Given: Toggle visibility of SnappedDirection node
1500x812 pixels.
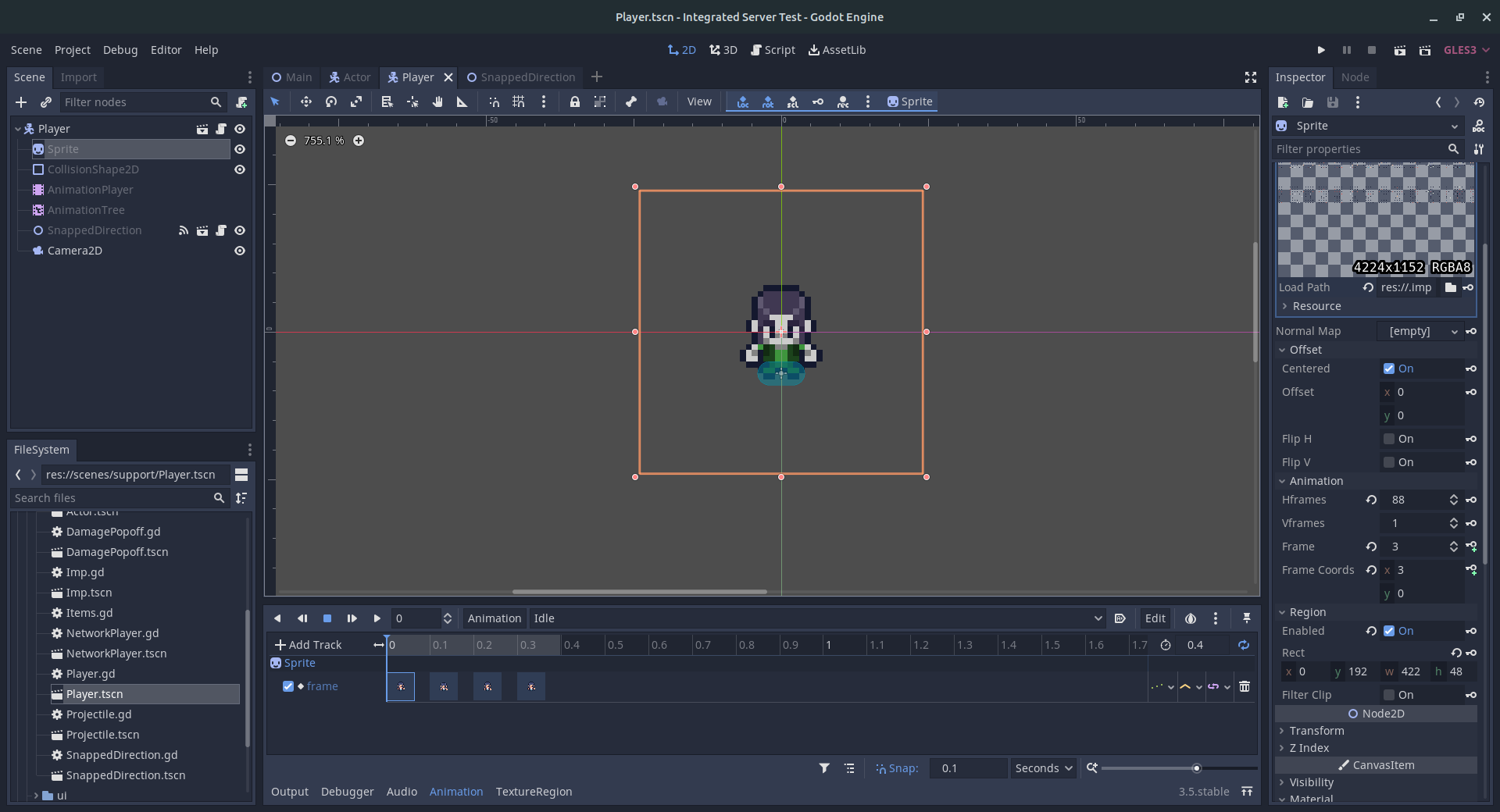Looking at the screenshot, I should (240, 230).
